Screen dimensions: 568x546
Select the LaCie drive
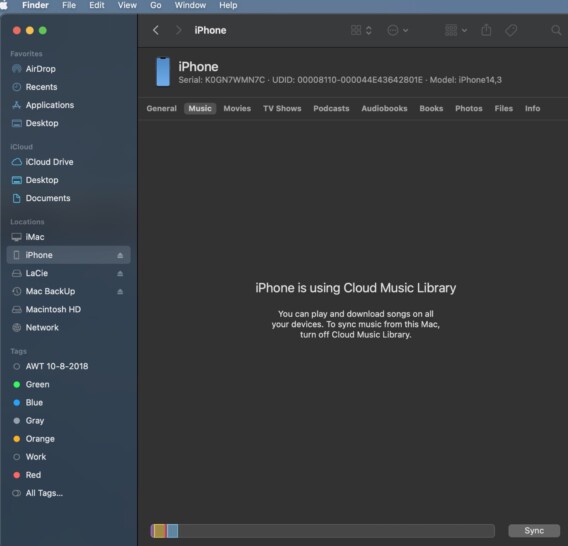point(68,273)
